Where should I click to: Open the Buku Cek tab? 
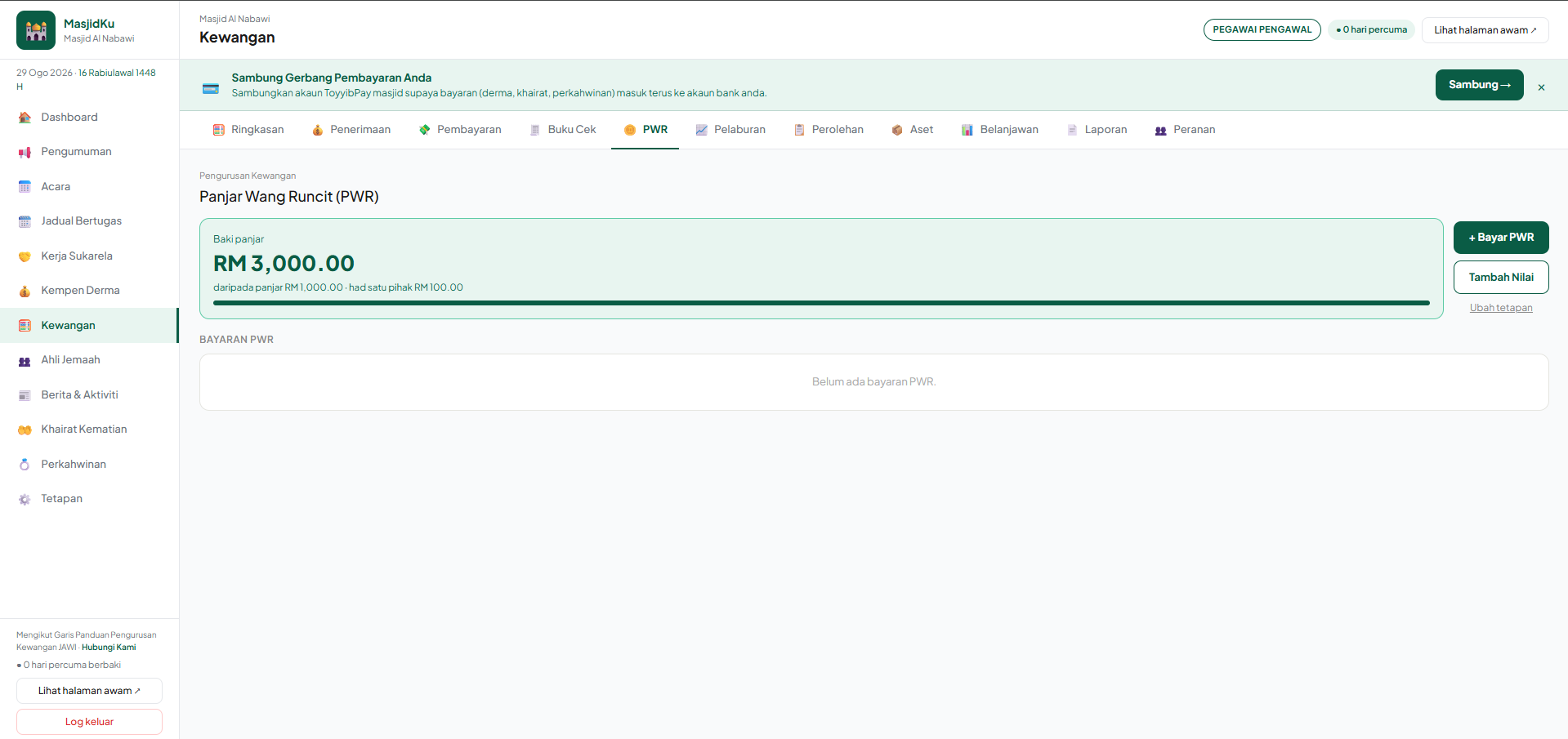[563, 130]
